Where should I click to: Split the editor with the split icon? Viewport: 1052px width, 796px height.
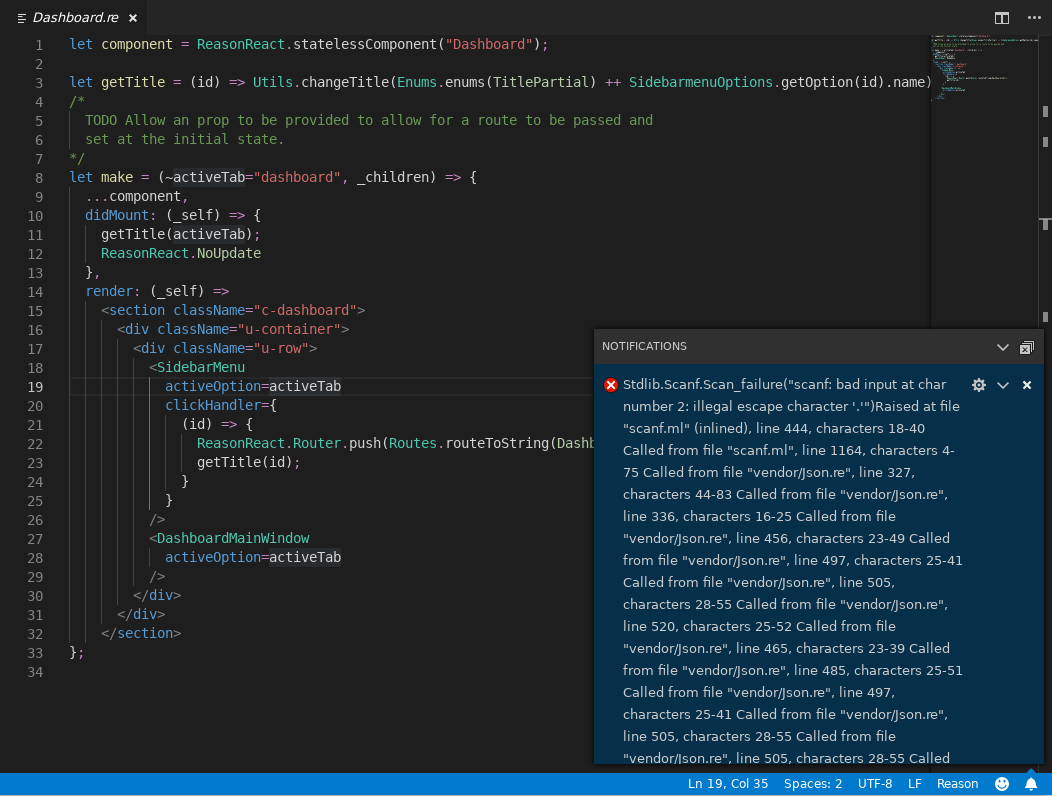coord(1001,18)
